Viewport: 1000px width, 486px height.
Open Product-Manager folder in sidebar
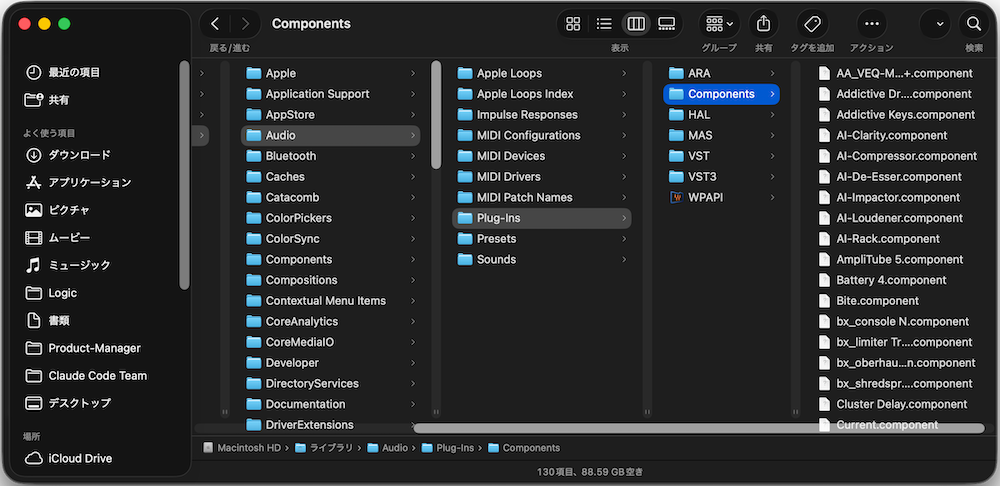tap(83, 348)
